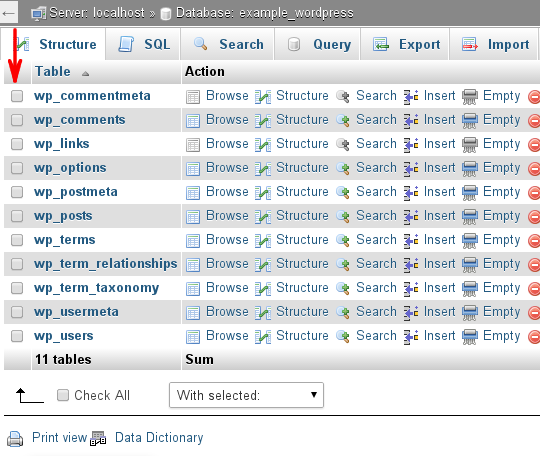Click the Empty icon for wp_users
The height and width of the screenshot is (456, 540).
point(470,337)
